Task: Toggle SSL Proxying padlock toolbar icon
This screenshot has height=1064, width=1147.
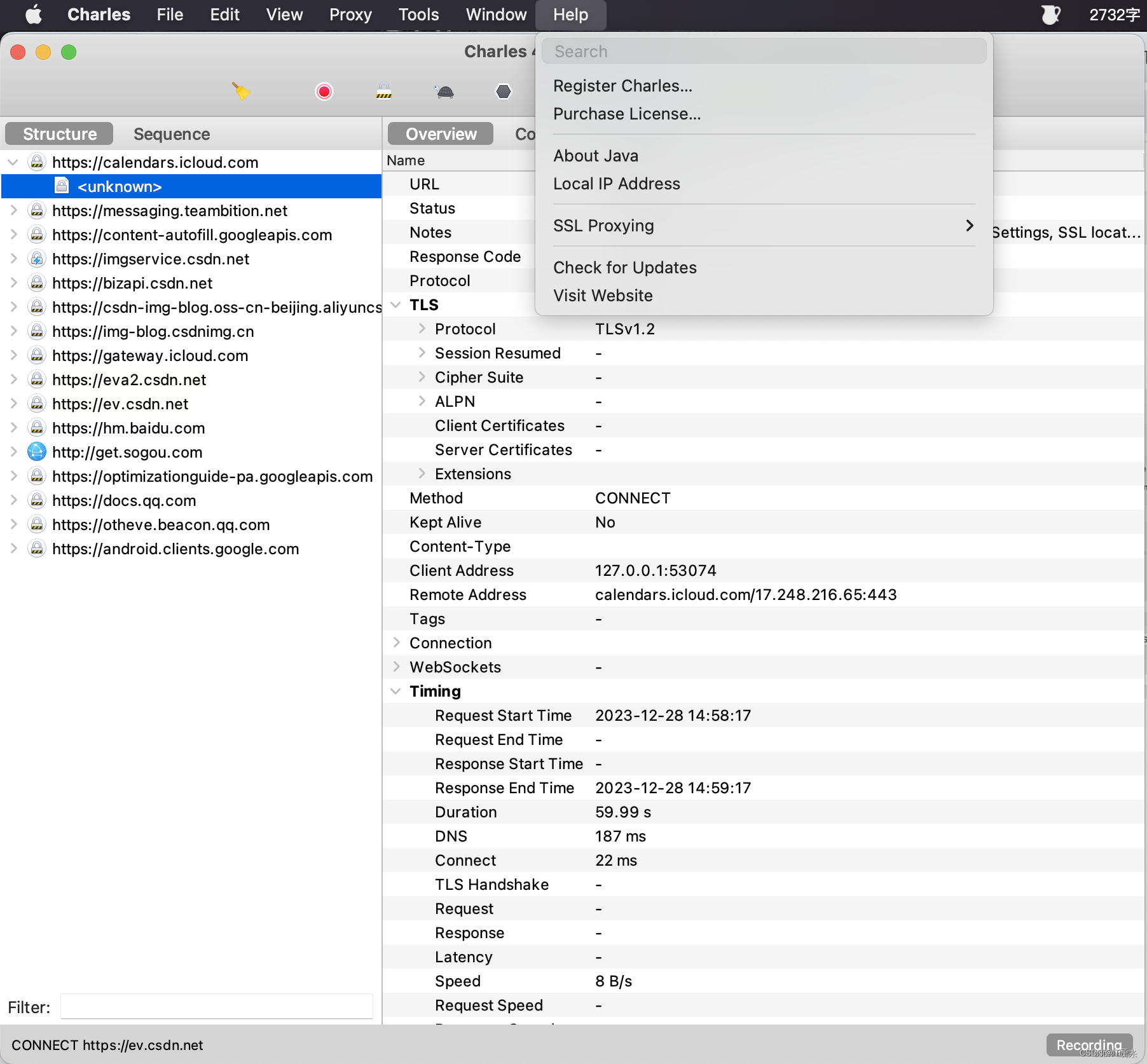Action: click(384, 92)
